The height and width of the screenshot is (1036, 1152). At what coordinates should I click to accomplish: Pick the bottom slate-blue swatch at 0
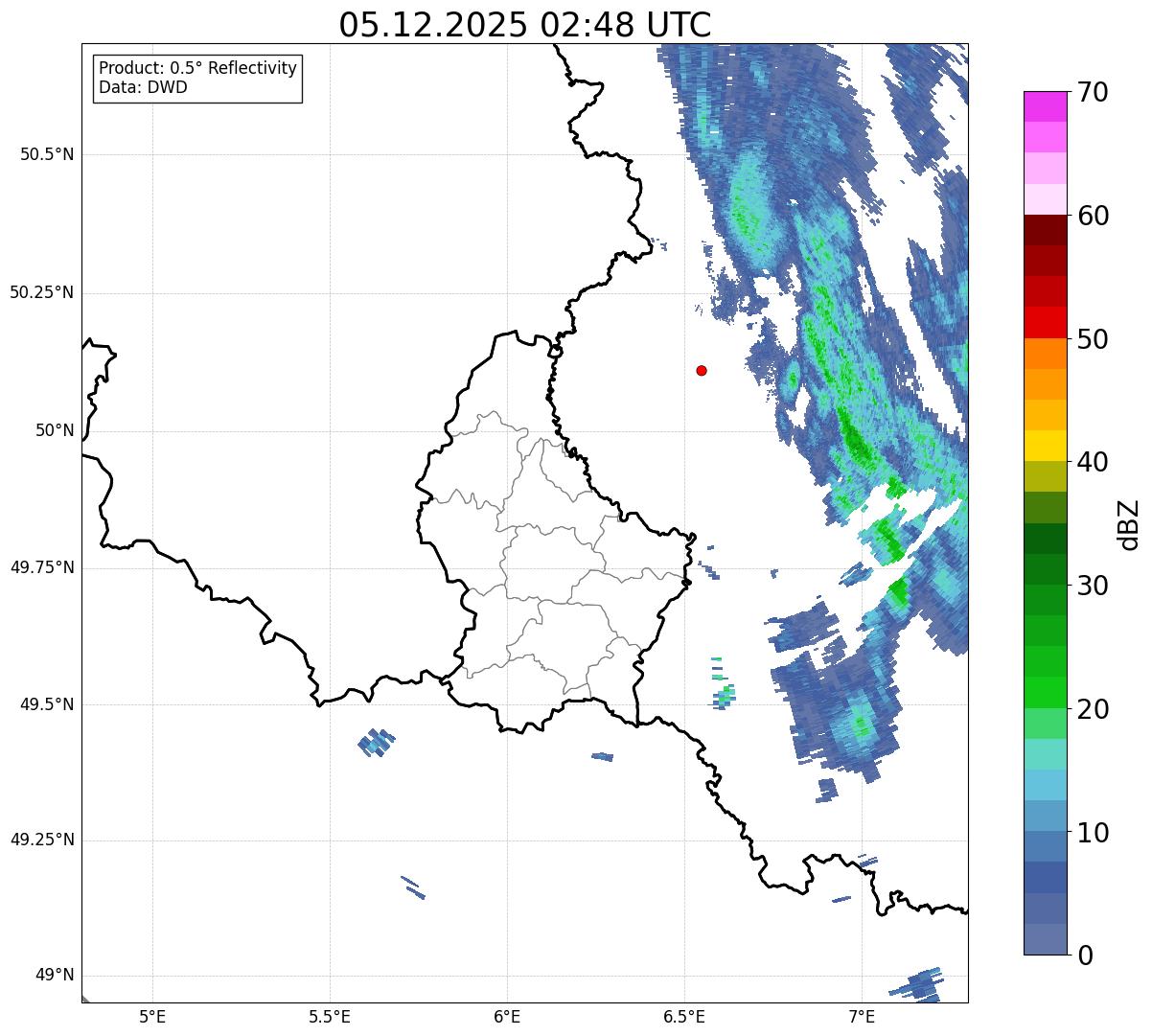point(1046,939)
